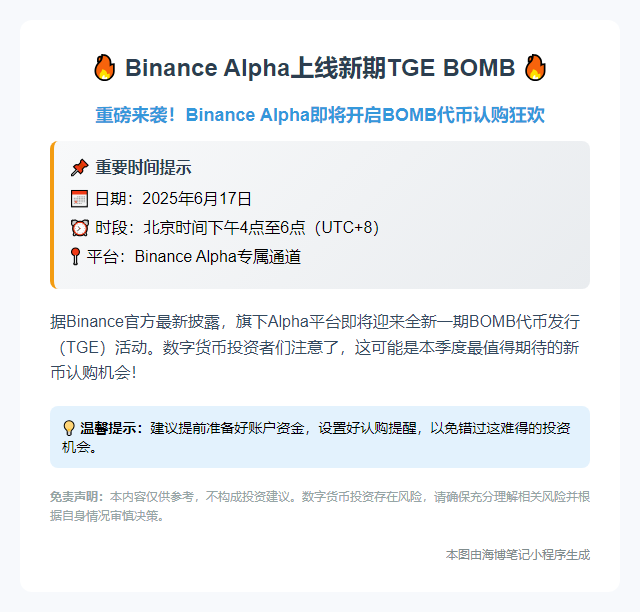This screenshot has width=640, height=612.
Task: Click the 重要时间提示 heading
Action: tap(143, 168)
